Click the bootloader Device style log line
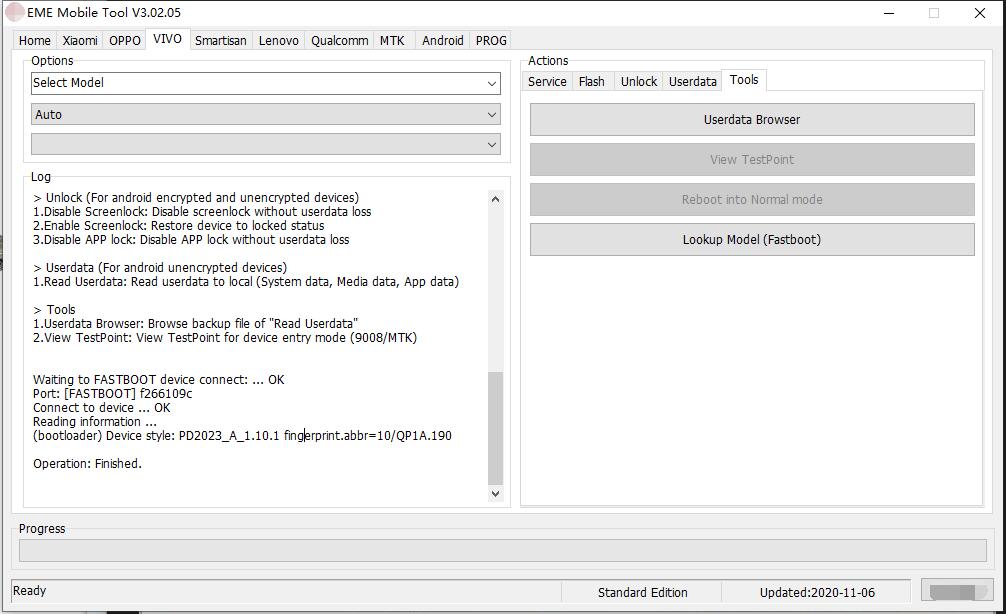Screen dimensions: 1006x614 click(x=242, y=436)
